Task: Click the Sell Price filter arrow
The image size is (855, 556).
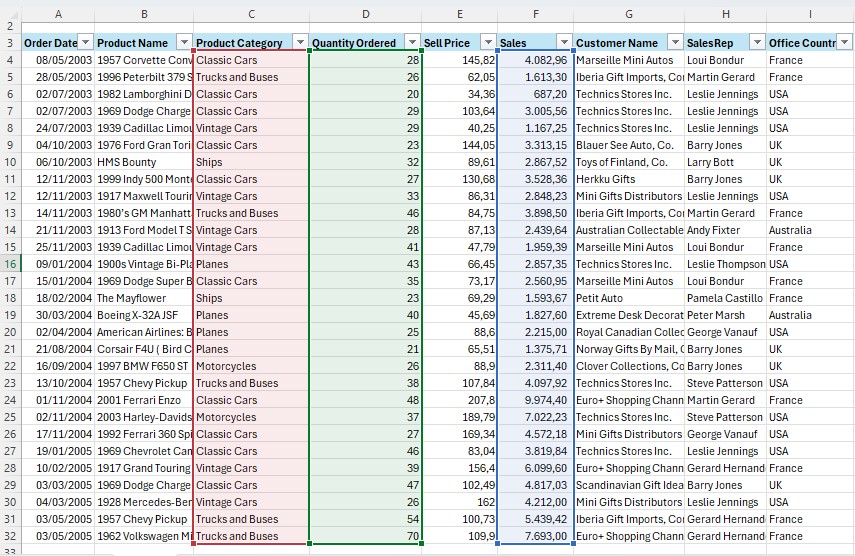Action: pos(487,43)
